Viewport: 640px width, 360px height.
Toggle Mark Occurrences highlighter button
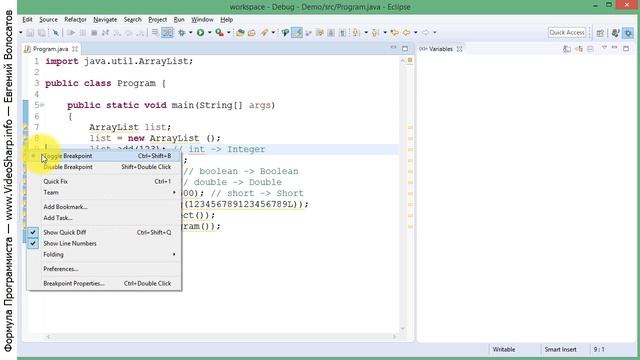tap(297, 33)
